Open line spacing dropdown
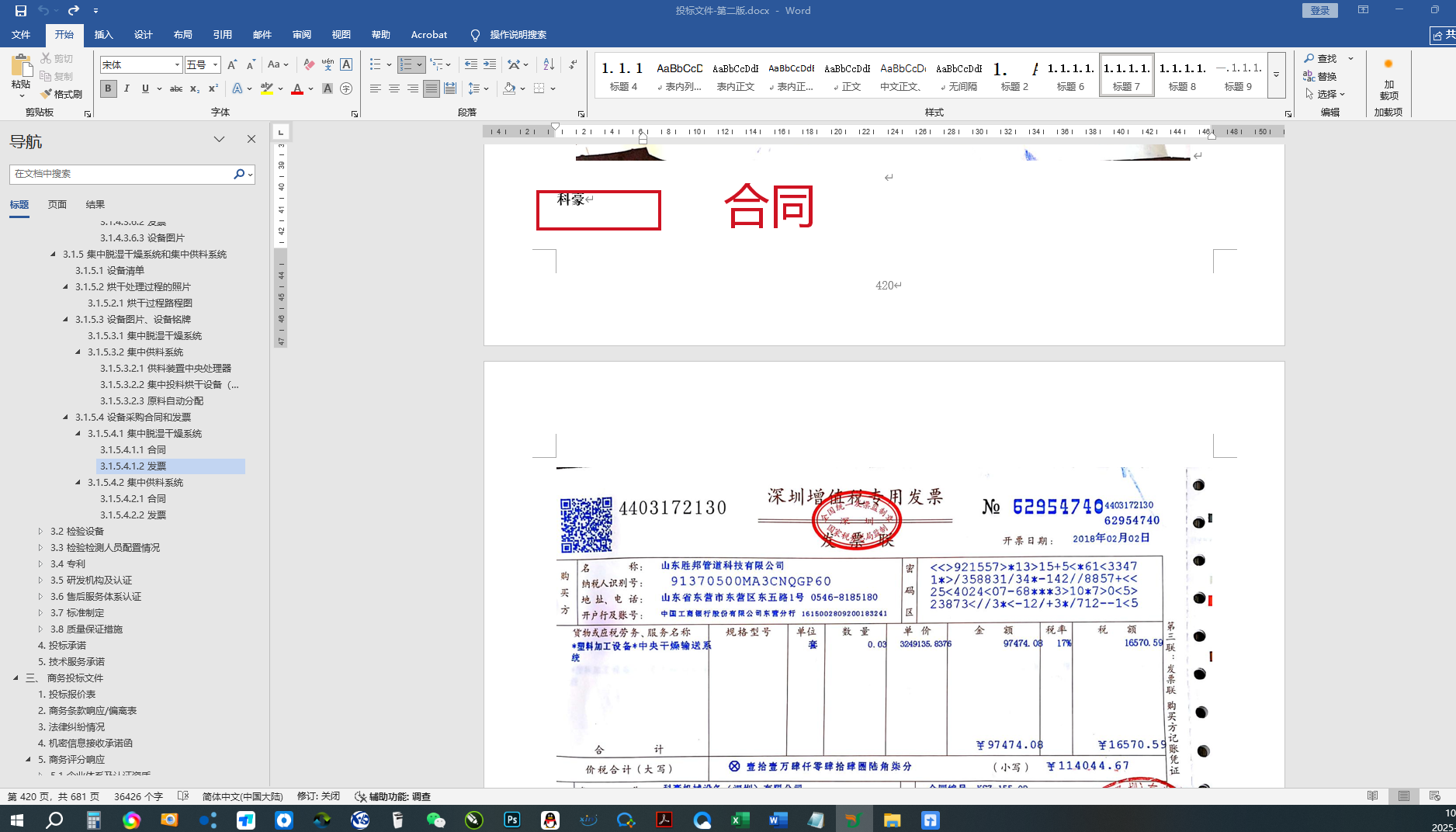 click(478, 88)
